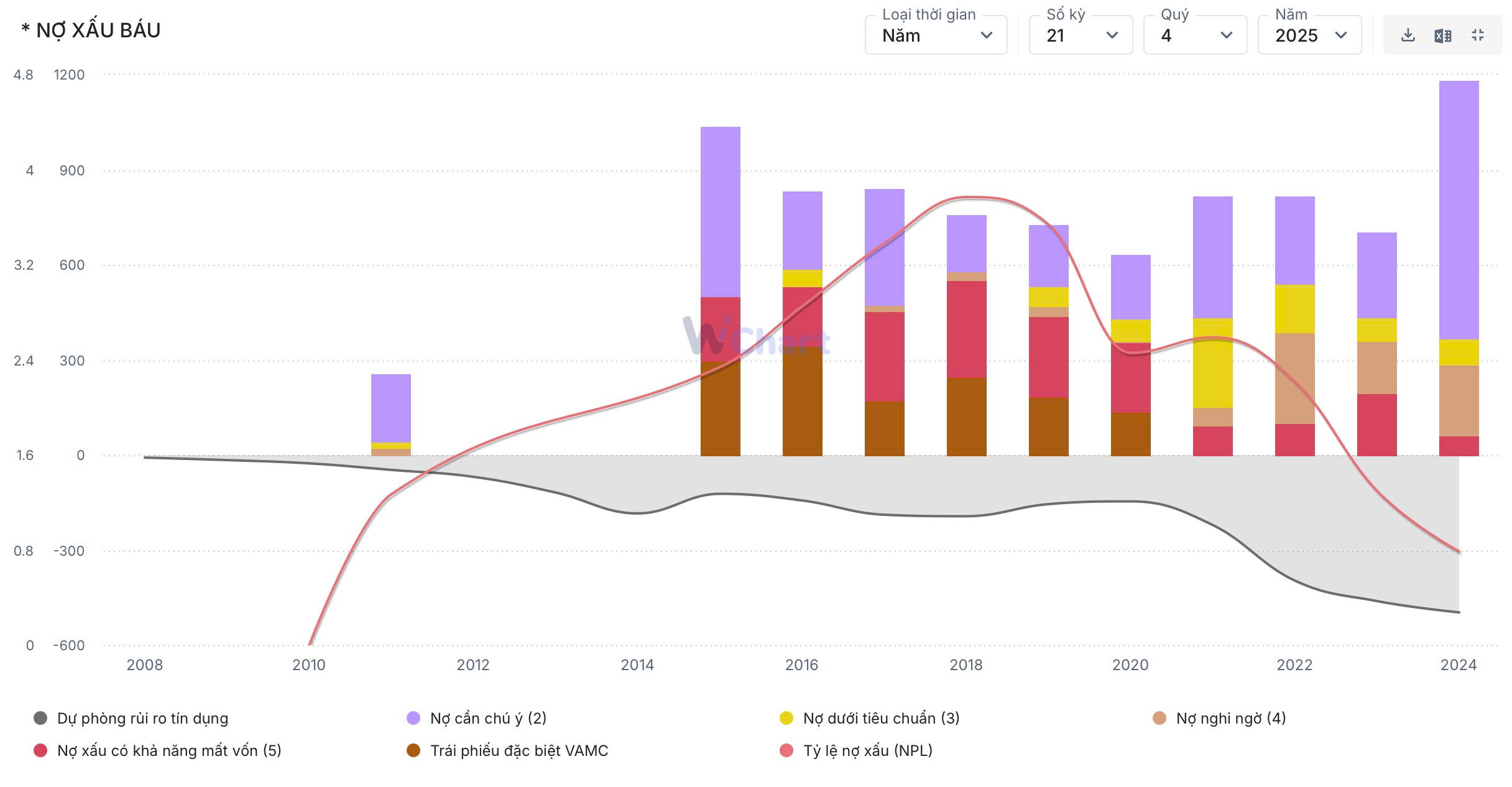Click the exit fullscreen collapse icon
1512x787 pixels.
point(1478,35)
